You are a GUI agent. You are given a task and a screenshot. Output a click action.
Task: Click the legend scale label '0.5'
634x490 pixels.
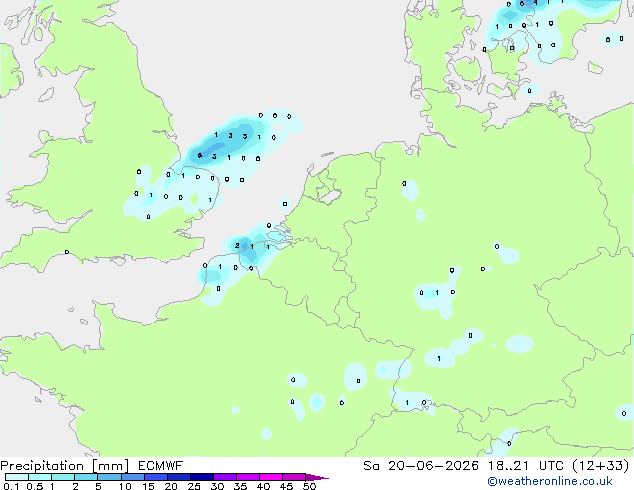[x=35, y=486]
